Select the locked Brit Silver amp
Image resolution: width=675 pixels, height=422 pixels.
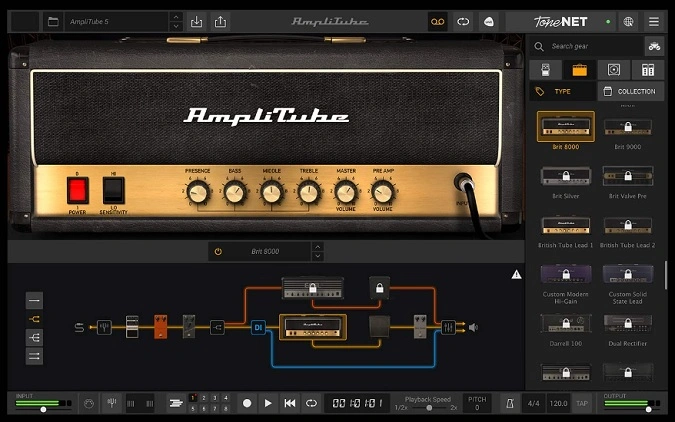[566, 176]
